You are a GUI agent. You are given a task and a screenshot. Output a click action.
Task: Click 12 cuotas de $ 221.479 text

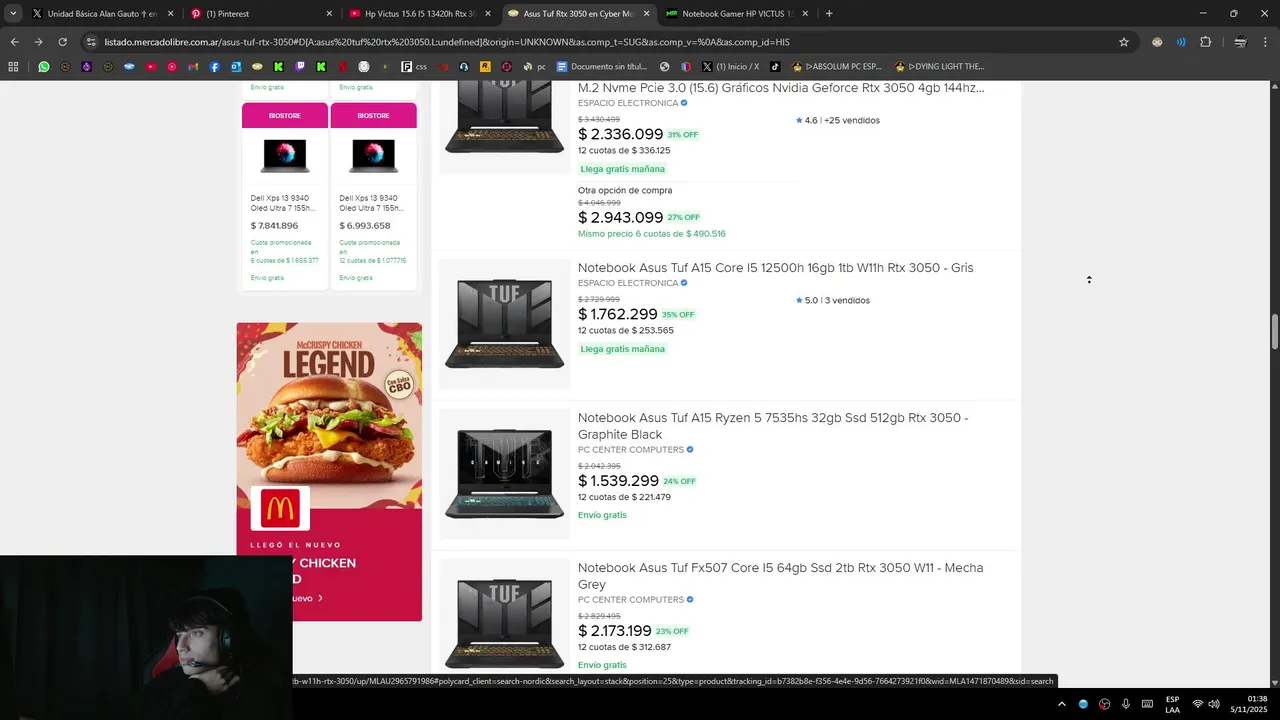[x=624, y=497]
